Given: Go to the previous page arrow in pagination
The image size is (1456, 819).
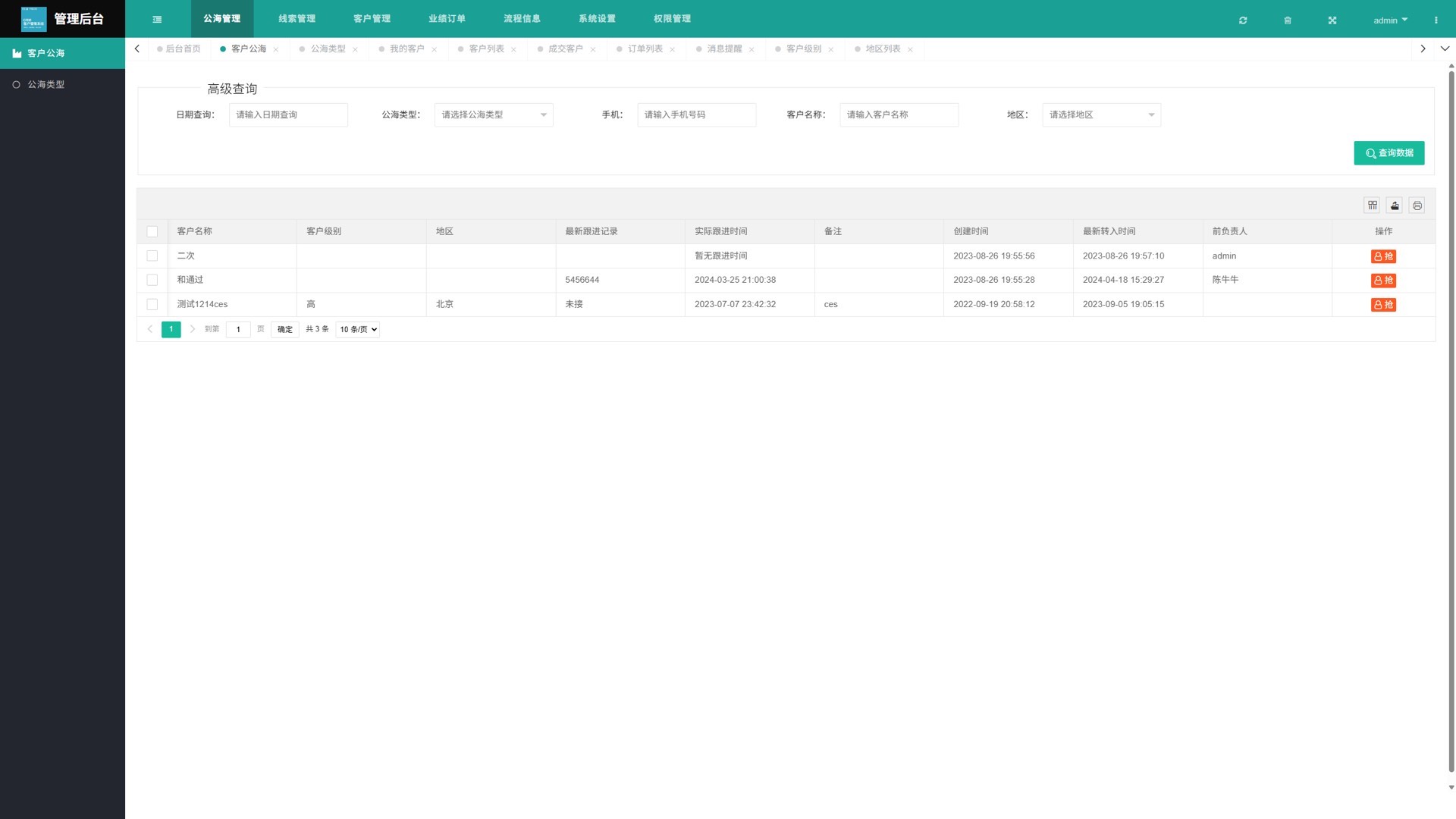Looking at the screenshot, I should [150, 329].
